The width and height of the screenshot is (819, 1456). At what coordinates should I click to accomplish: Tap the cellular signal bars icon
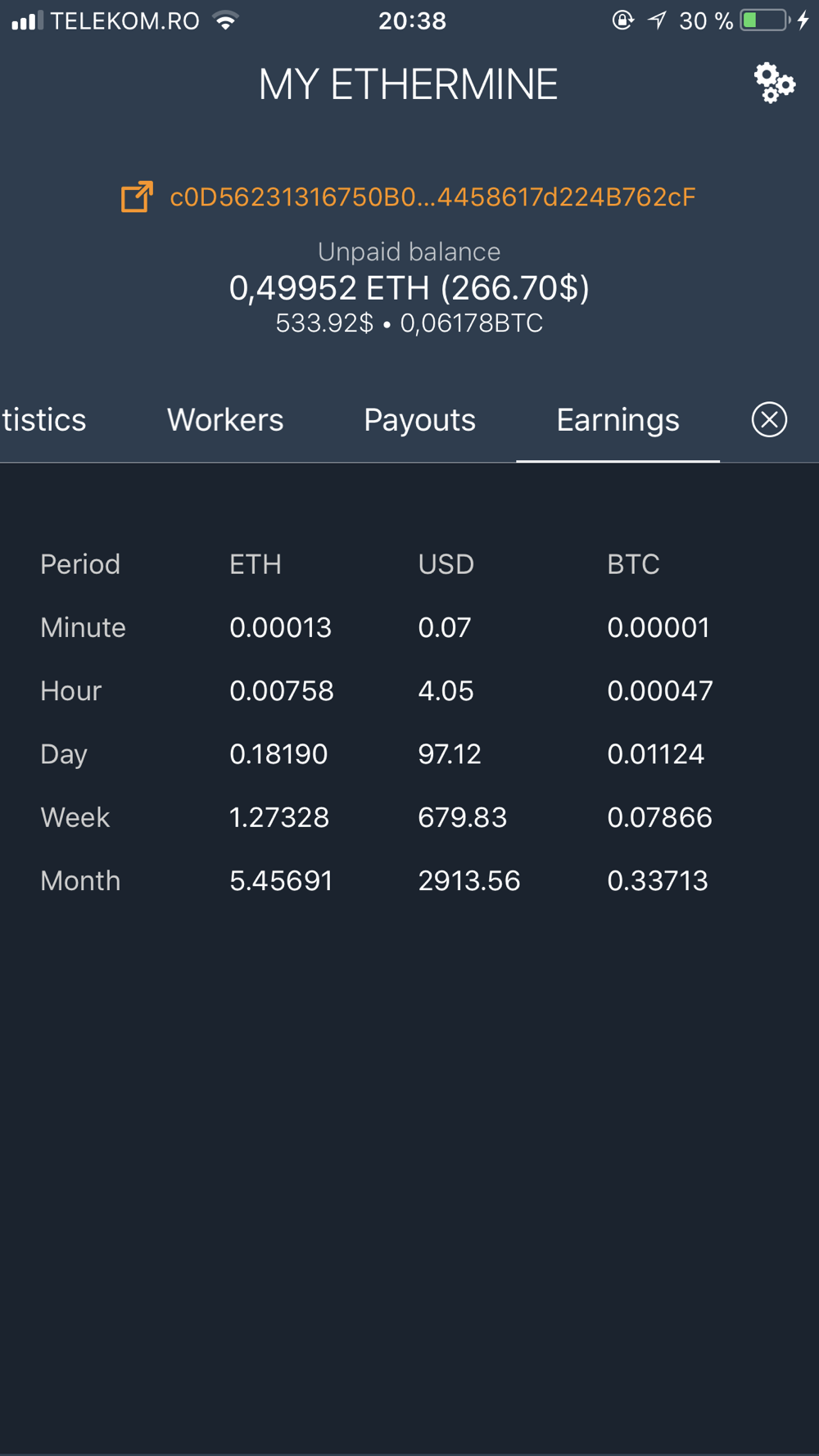27,20
